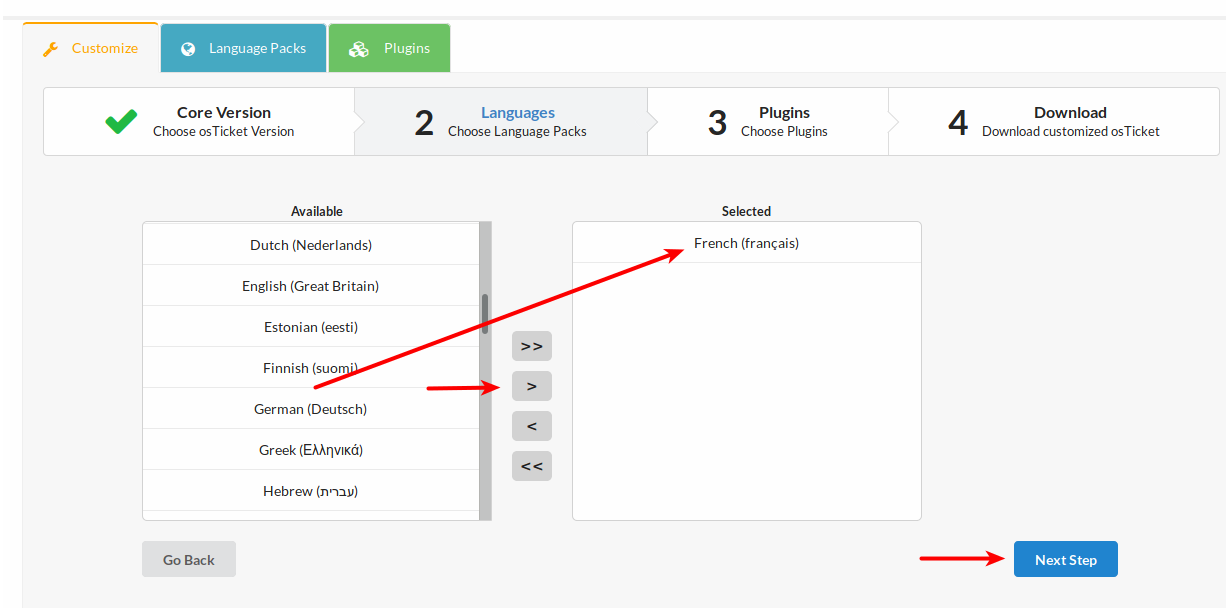The height and width of the screenshot is (610, 1226).
Task: Jump to step 4 Download in wizard
Action: point(1052,122)
